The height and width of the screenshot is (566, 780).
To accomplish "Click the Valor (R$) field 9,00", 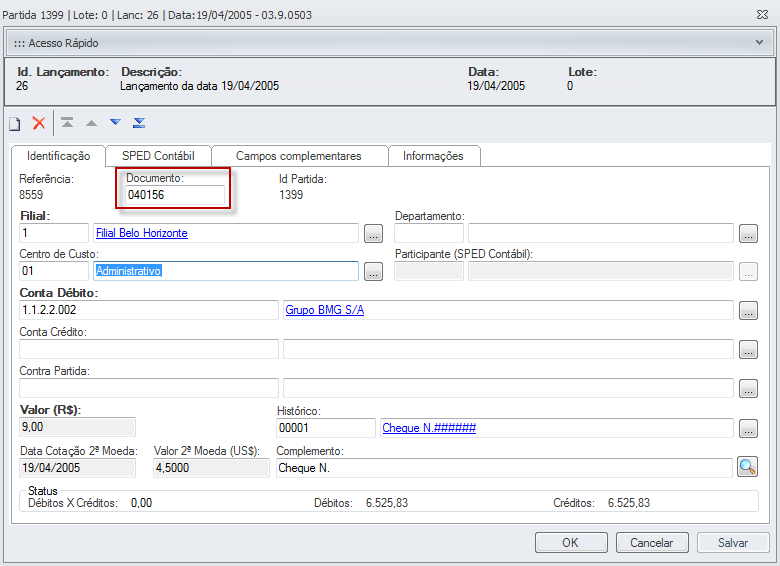I will (x=77, y=427).
